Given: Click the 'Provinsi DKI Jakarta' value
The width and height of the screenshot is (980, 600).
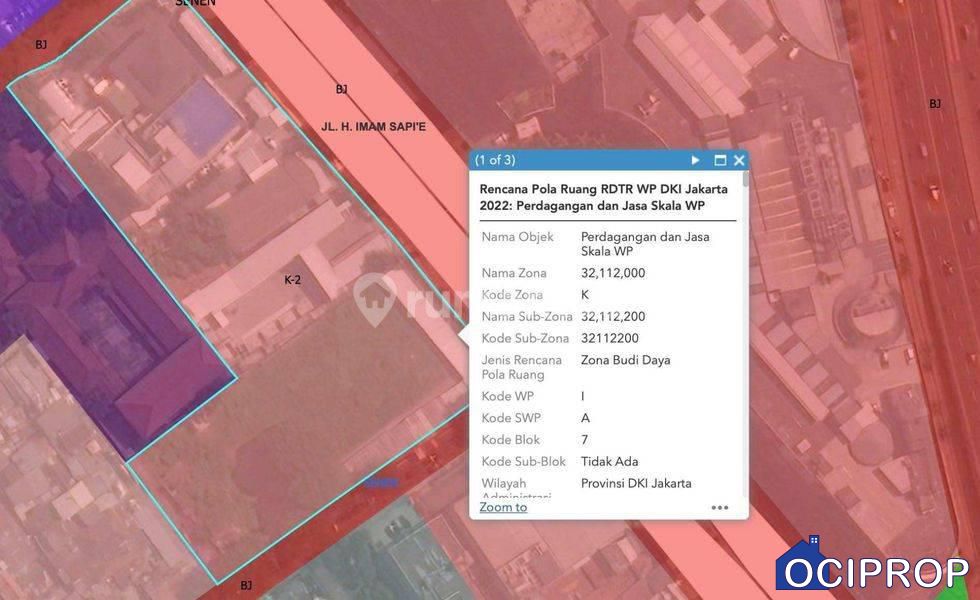Looking at the screenshot, I should pyautogui.click(x=636, y=483).
